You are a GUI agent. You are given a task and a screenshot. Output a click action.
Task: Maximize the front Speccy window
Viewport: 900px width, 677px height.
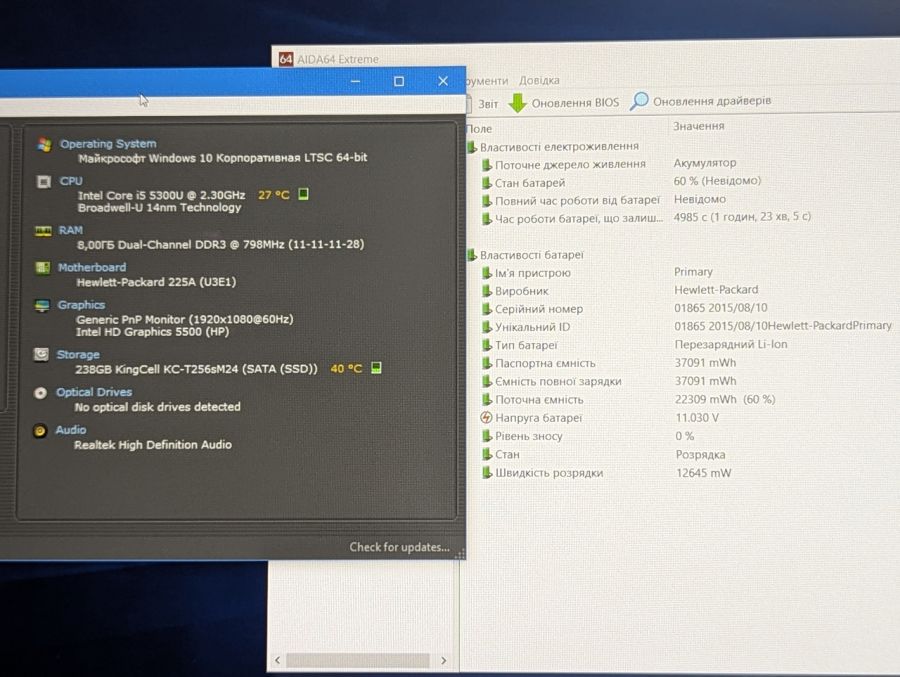pyautogui.click(x=399, y=82)
